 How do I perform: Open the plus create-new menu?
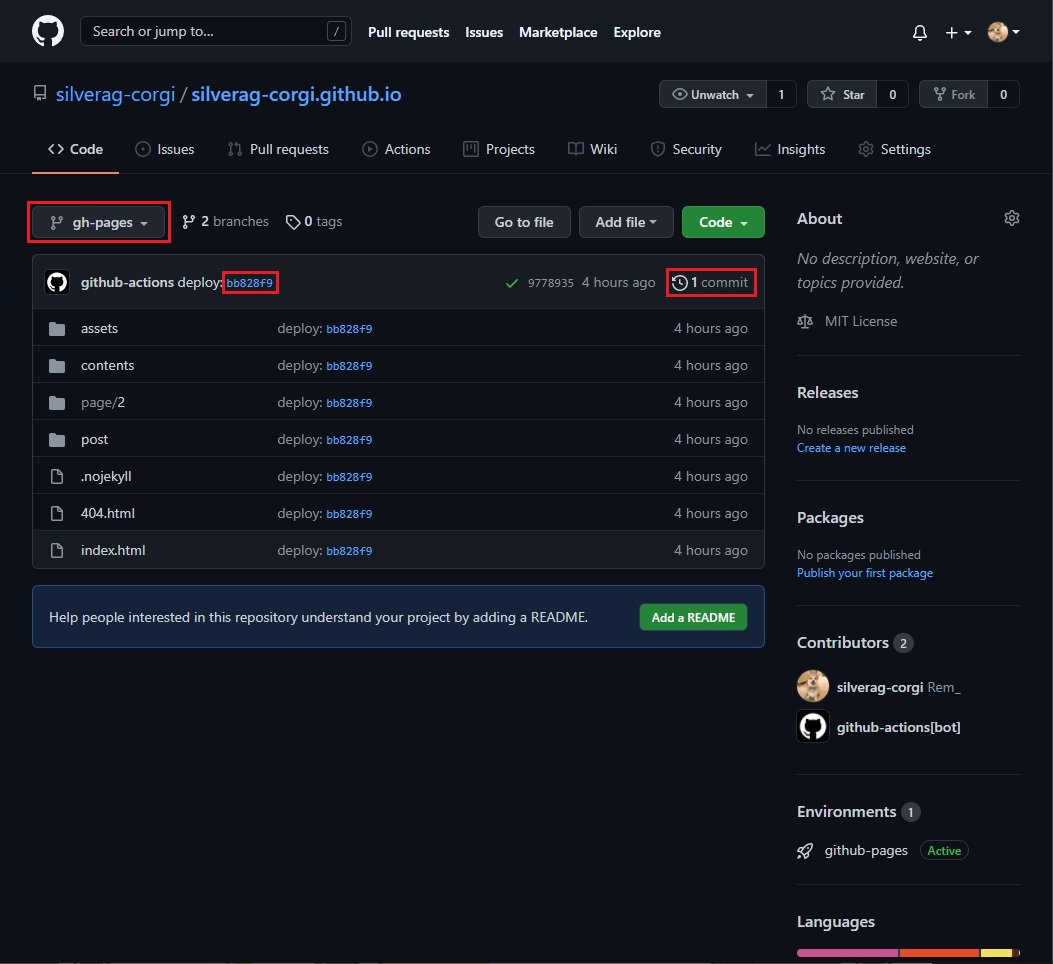tap(958, 32)
